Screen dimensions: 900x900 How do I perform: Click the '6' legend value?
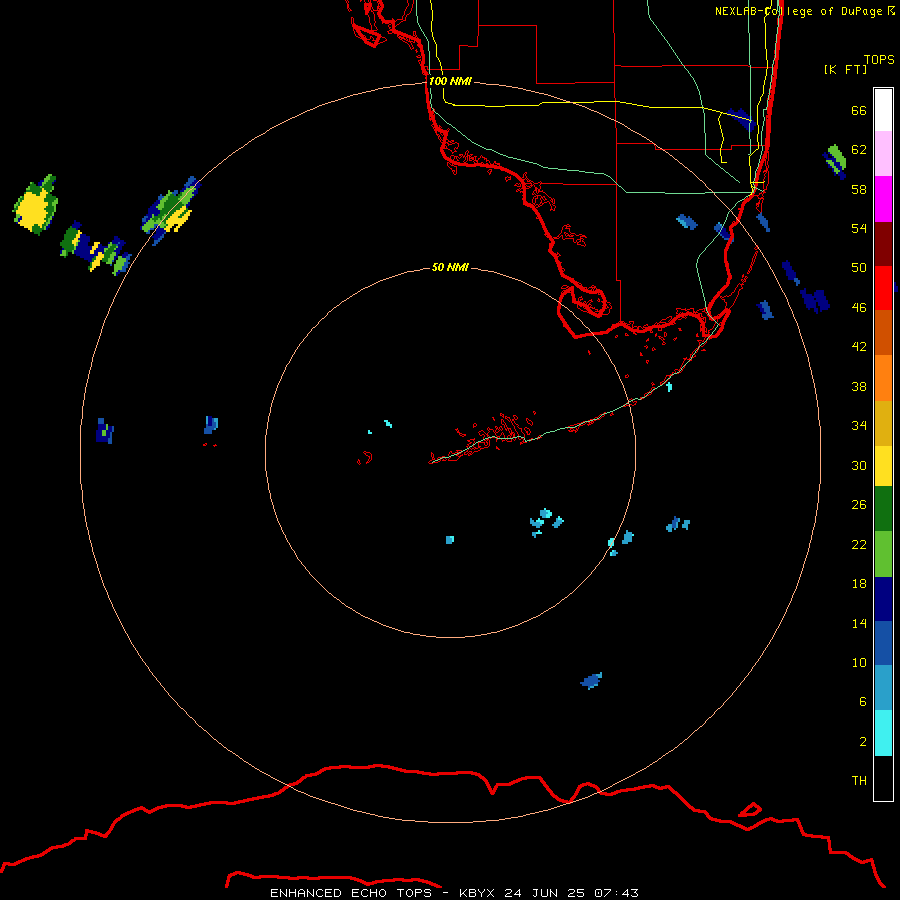pos(862,701)
